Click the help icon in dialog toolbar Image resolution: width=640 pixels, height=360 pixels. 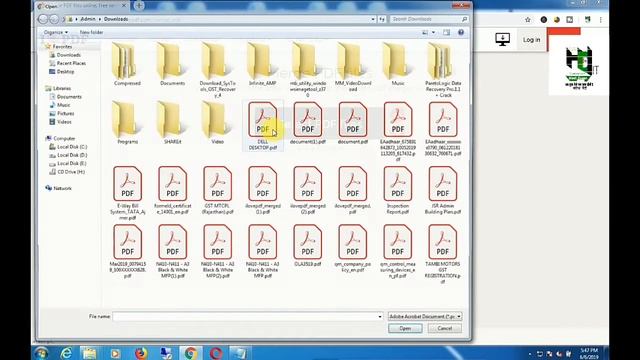(461, 32)
